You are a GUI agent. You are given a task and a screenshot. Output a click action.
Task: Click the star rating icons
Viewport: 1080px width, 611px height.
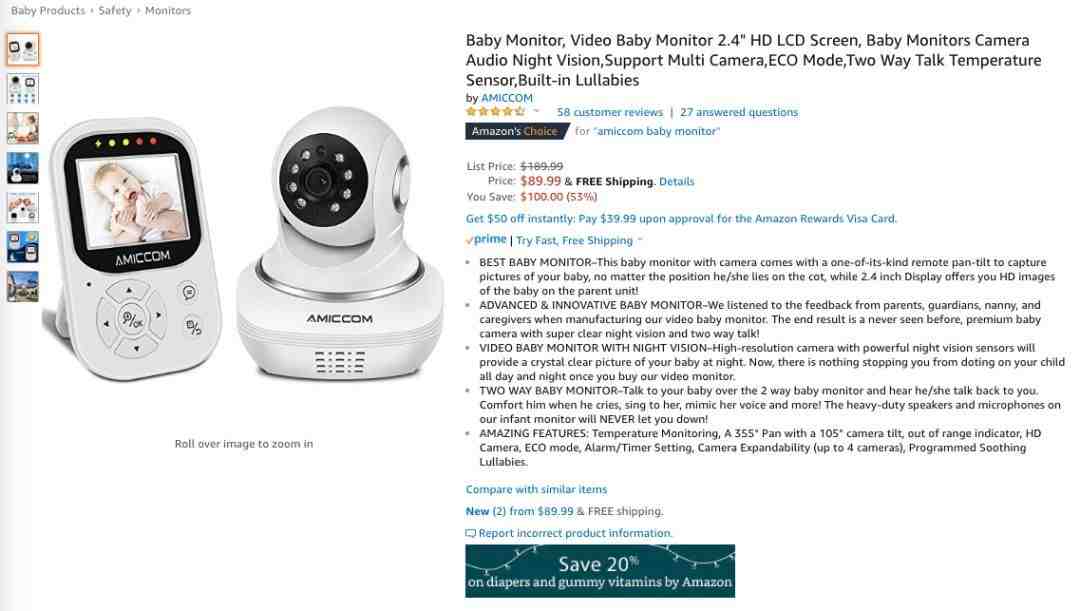tap(495, 112)
